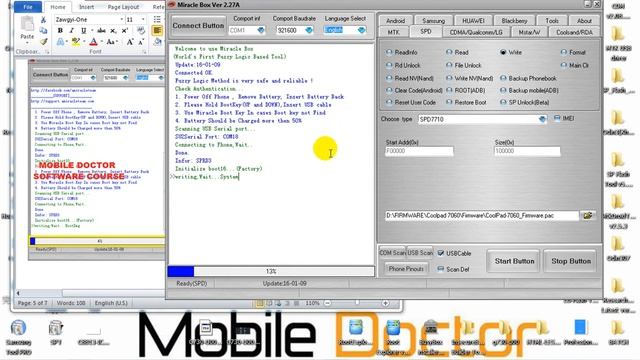Toggle Bold formatting in Word
The width and height of the screenshot is (640, 360).
[60, 31]
